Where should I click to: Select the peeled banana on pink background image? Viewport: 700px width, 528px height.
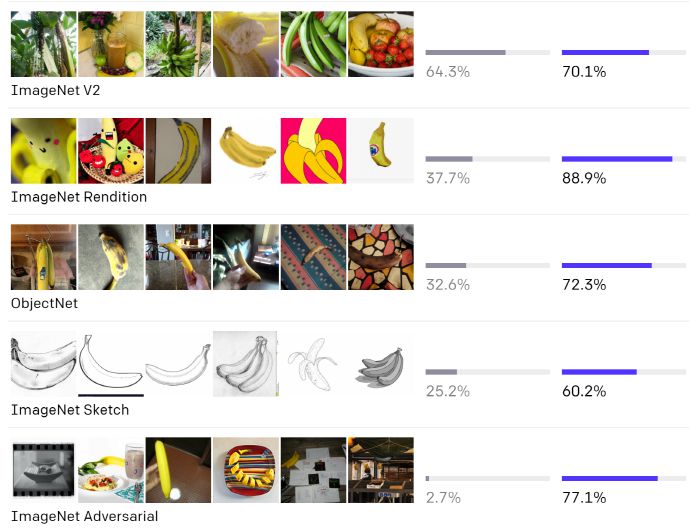click(x=313, y=150)
